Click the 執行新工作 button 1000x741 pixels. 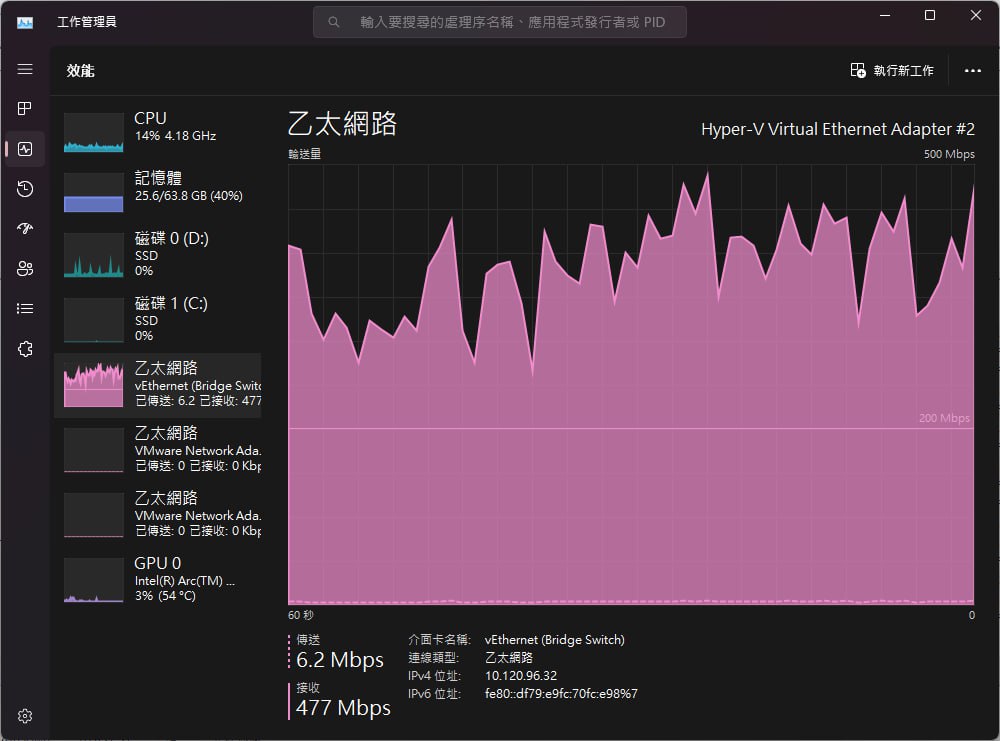click(x=892, y=70)
